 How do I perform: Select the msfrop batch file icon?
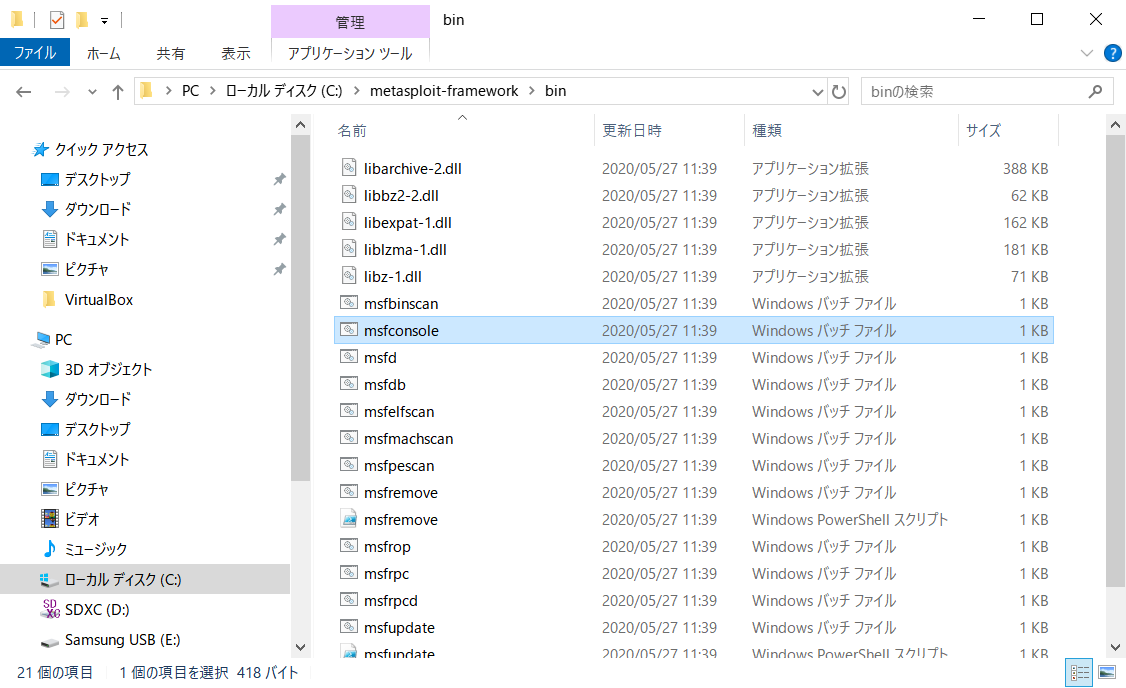click(349, 547)
